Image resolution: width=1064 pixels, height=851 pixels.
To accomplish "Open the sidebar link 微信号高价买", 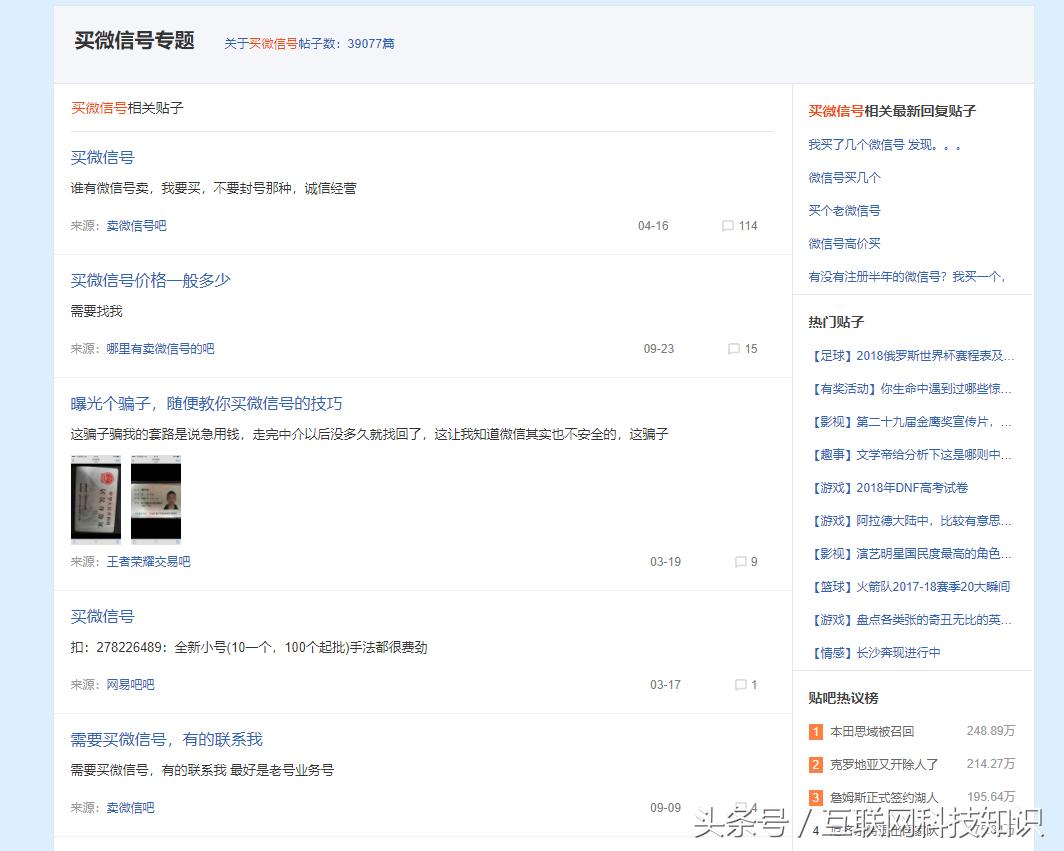I will 843,243.
